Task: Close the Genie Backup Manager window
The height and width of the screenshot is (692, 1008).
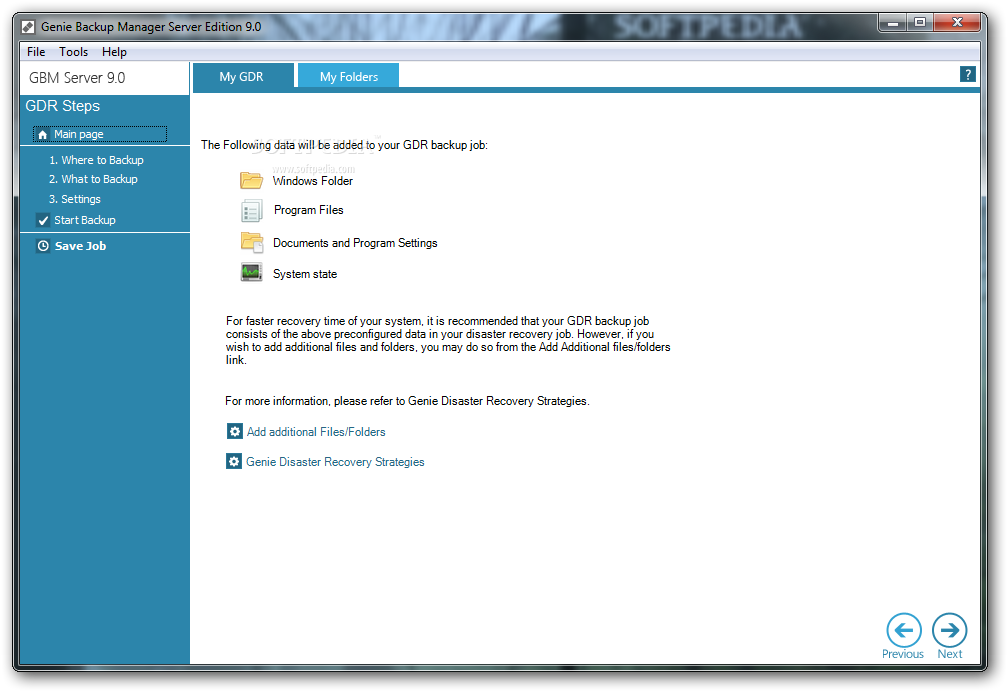Action: coord(957,23)
